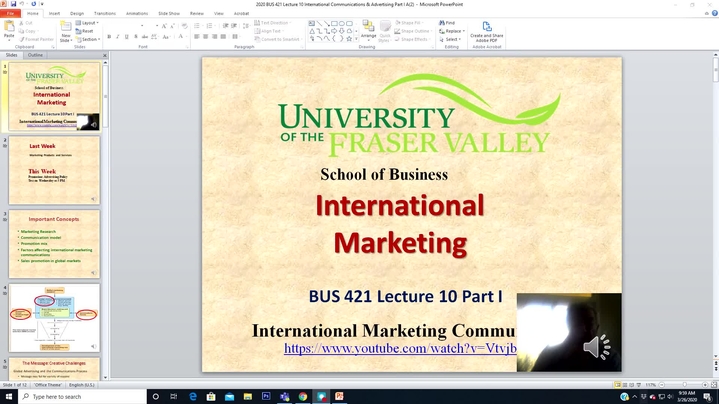
Task: Click the Paste icon in Clipboard group
Action: (x=9, y=29)
